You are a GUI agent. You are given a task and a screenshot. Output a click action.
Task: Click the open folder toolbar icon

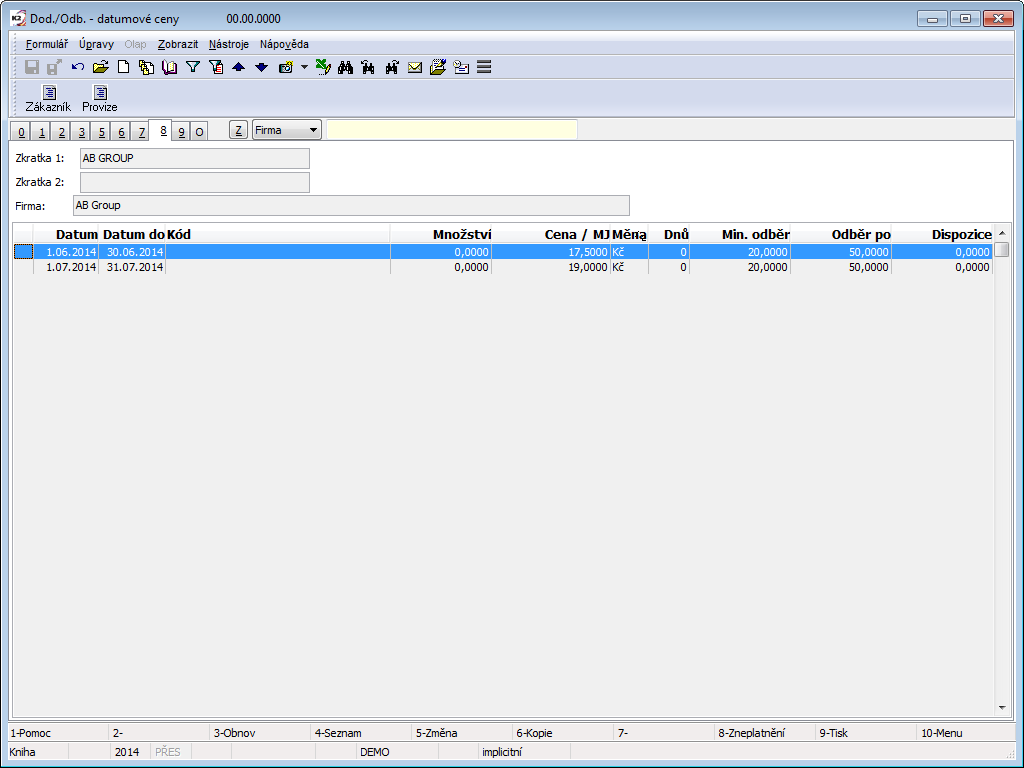(x=101, y=67)
